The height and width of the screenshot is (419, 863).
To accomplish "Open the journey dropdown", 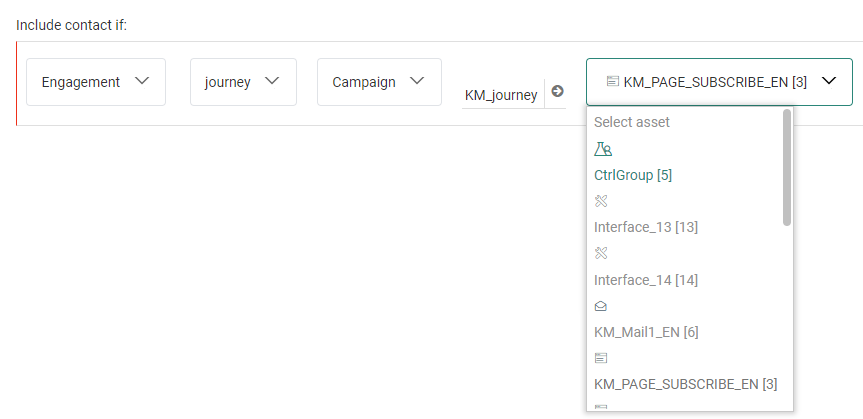I will [x=243, y=82].
